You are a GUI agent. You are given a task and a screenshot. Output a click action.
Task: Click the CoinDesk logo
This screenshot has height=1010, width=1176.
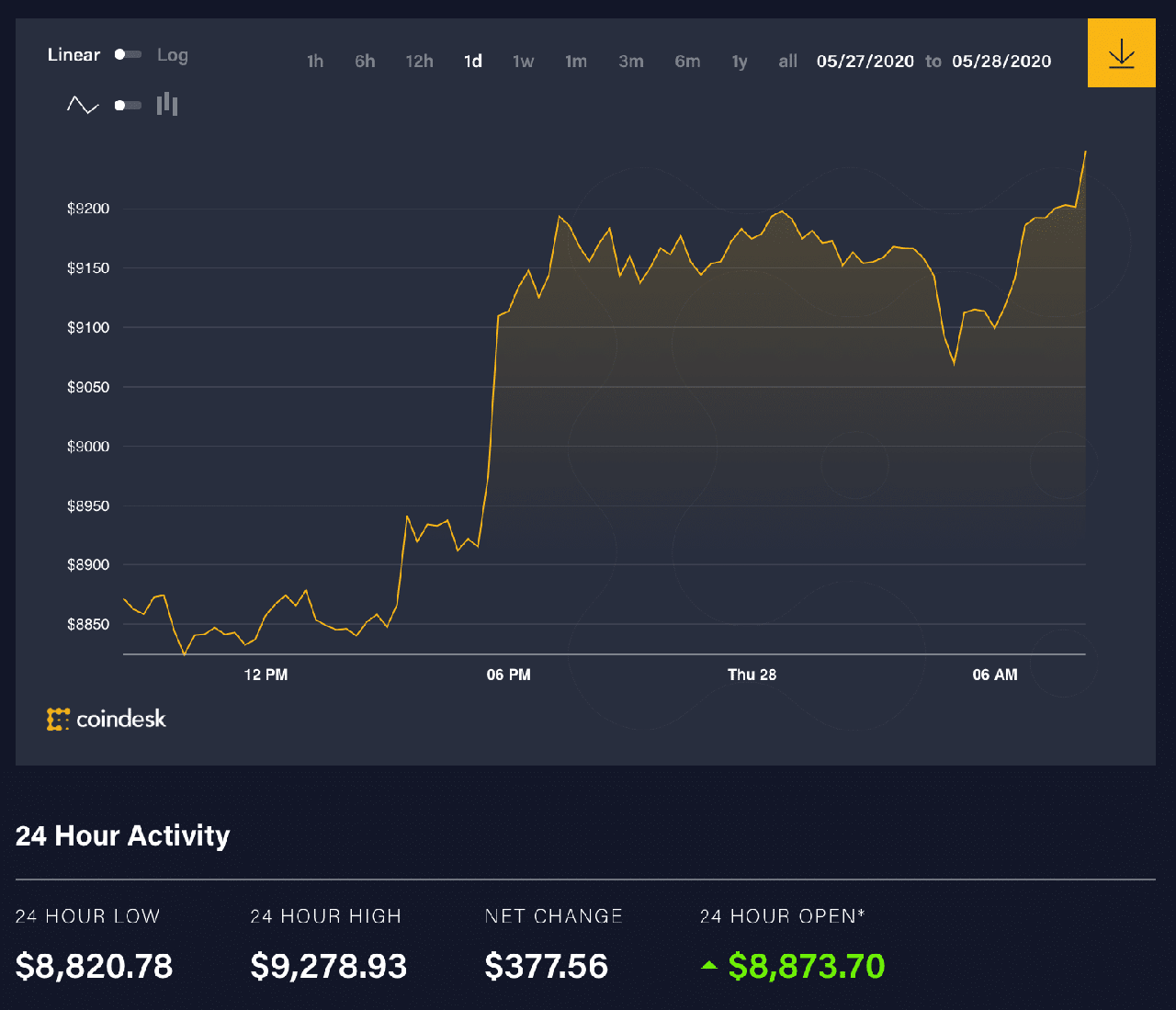click(x=107, y=719)
